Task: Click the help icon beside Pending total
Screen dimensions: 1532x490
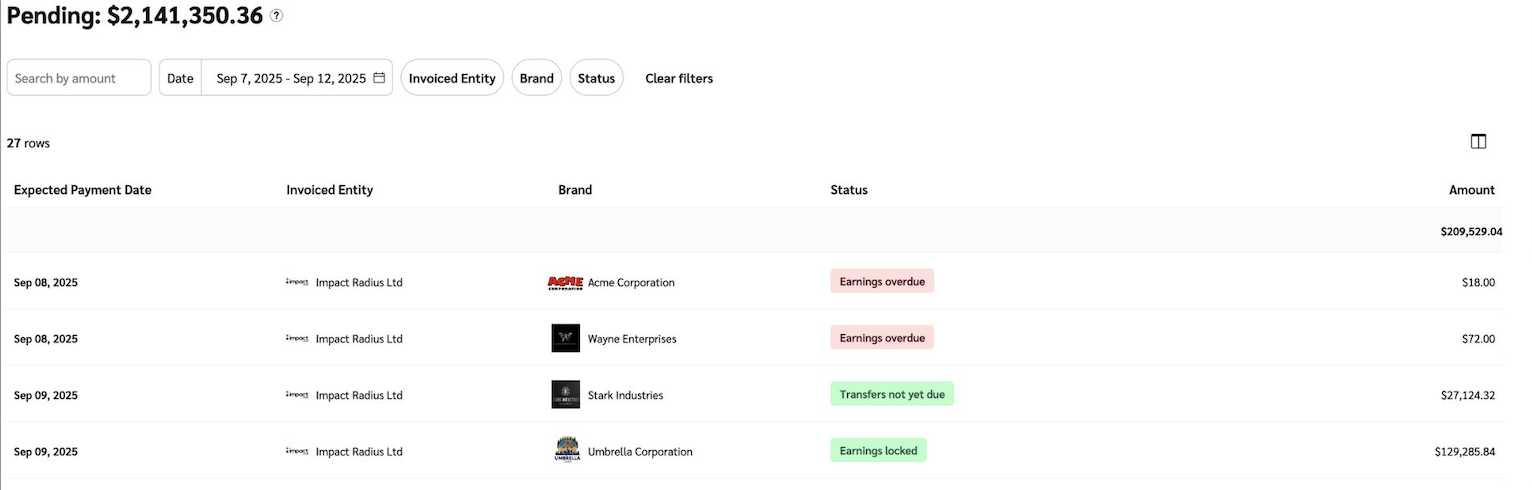Action: click(277, 16)
